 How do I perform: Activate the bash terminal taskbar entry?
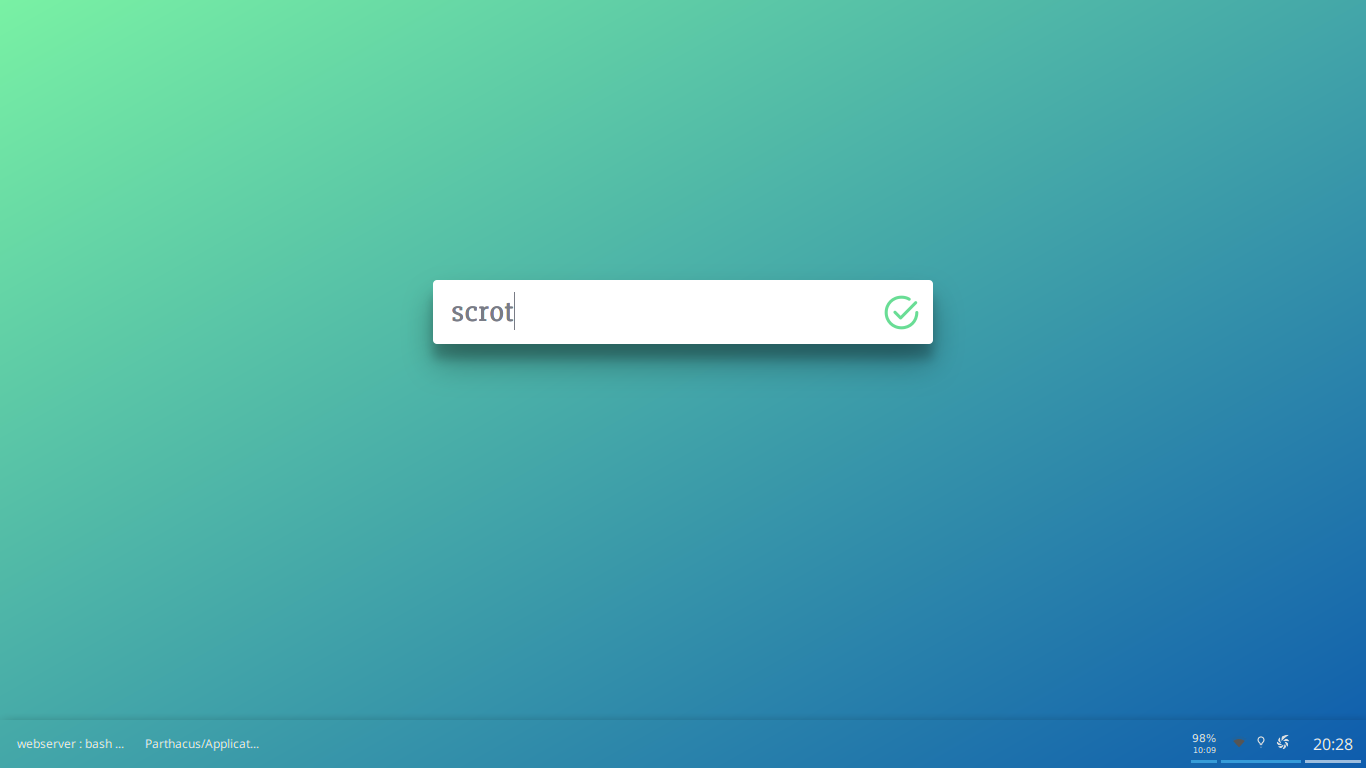click(71, 744)
